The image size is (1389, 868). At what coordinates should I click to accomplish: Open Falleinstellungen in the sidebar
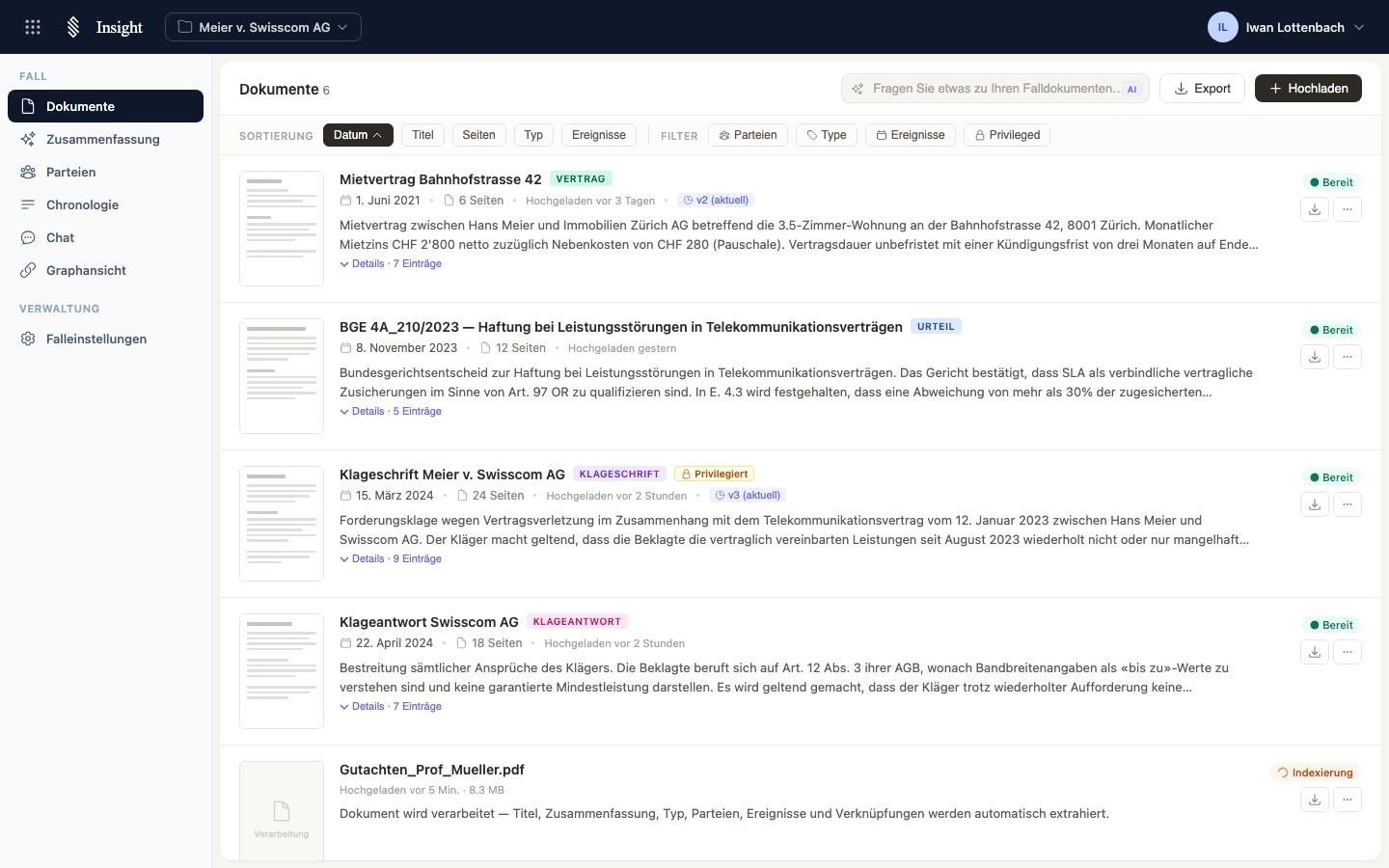[105, 339]
